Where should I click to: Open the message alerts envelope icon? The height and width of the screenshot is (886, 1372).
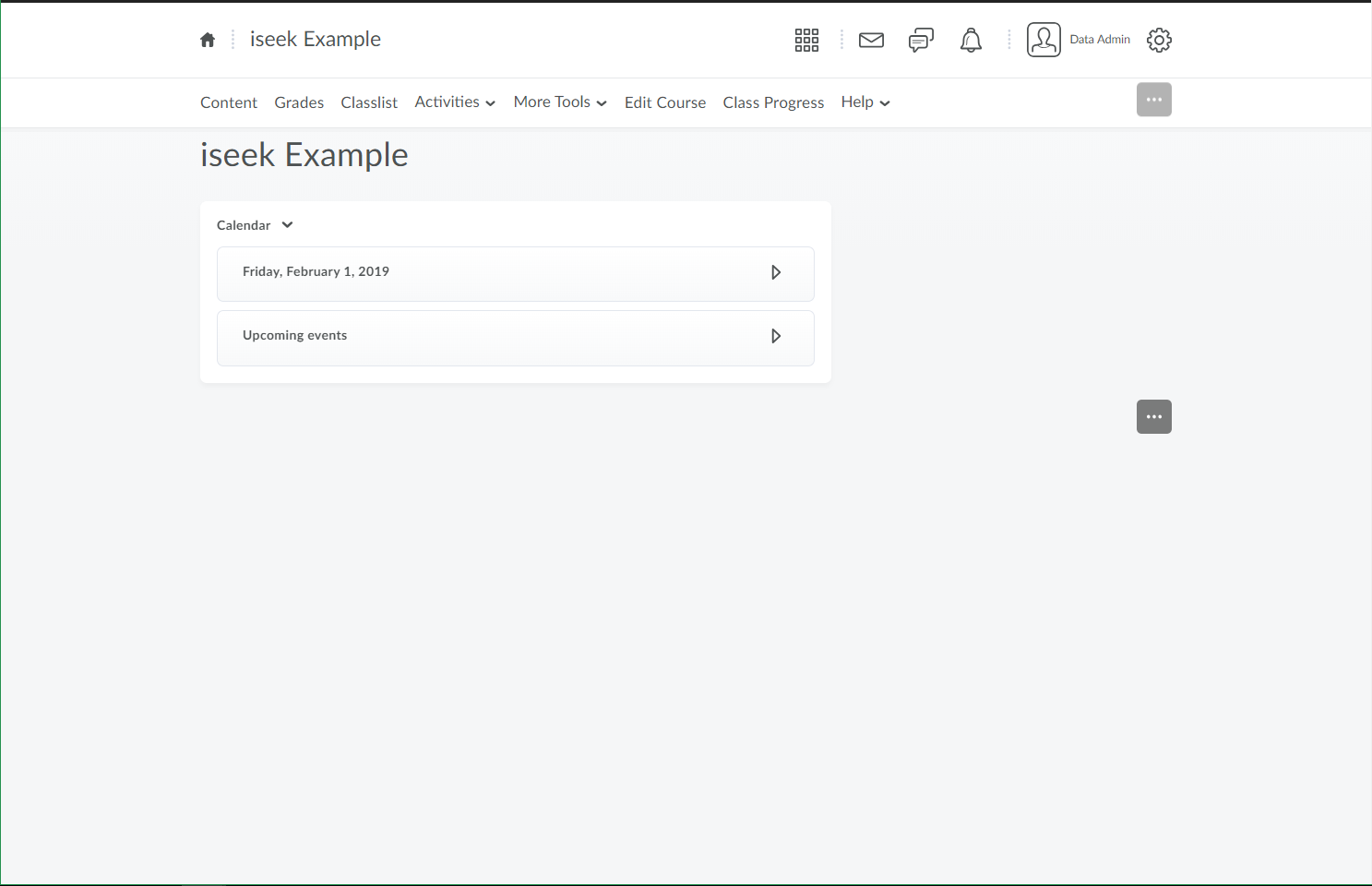coord(871,40)
